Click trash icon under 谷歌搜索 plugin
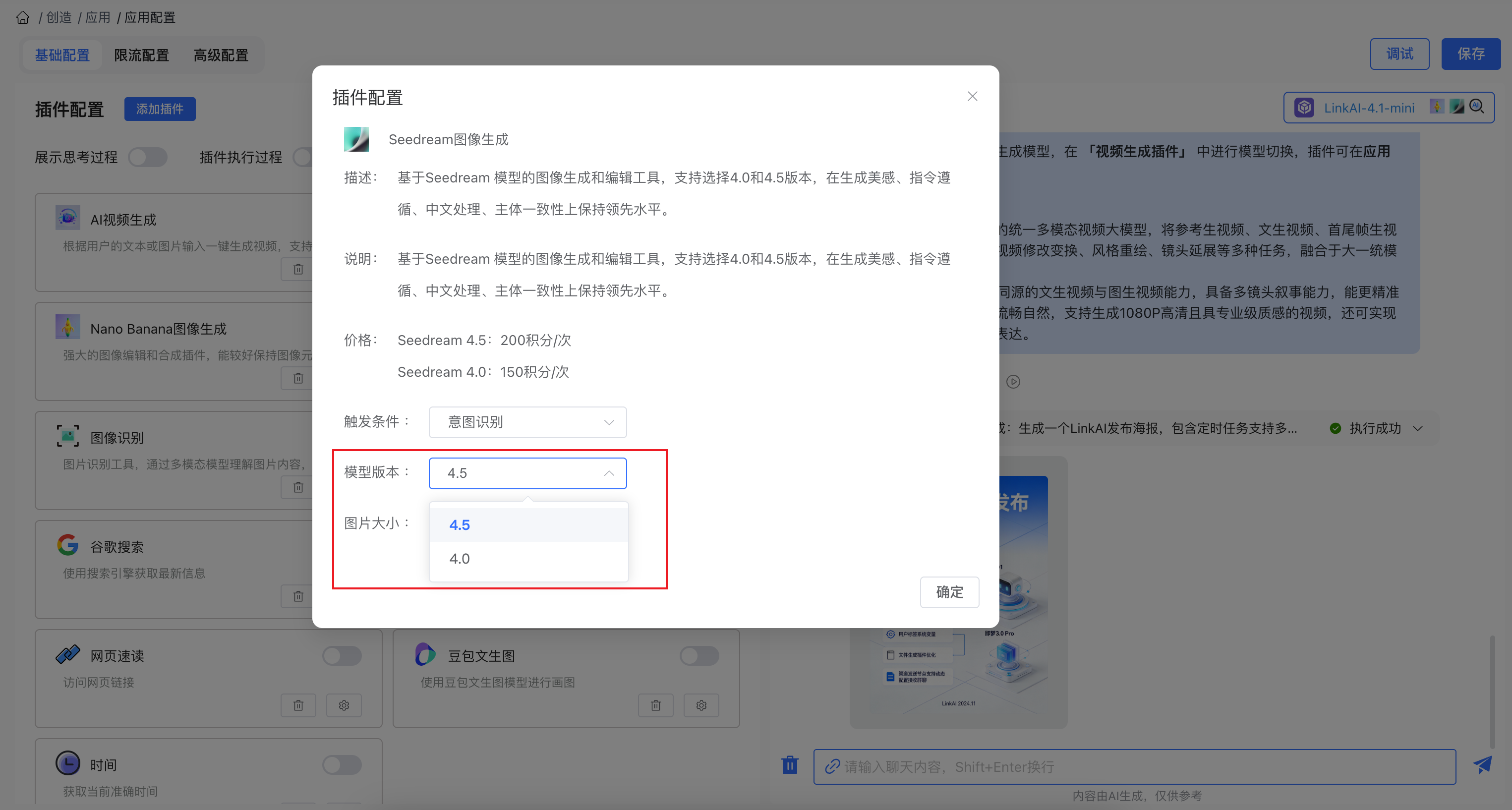Viewport: 1512px width, 810px height. [298, 596]
